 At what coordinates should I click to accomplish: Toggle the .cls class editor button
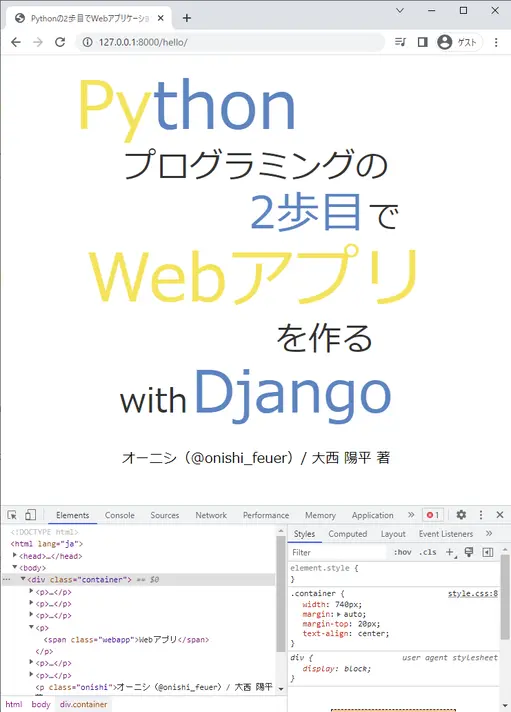(x=427, y=553)
